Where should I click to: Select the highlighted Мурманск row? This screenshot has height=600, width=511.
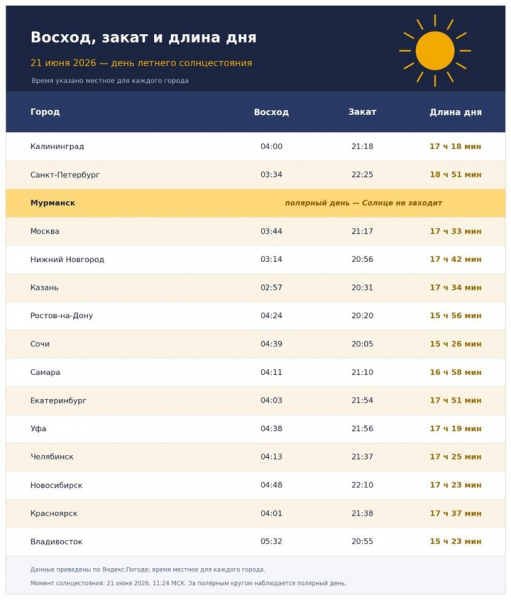[255, 203]
